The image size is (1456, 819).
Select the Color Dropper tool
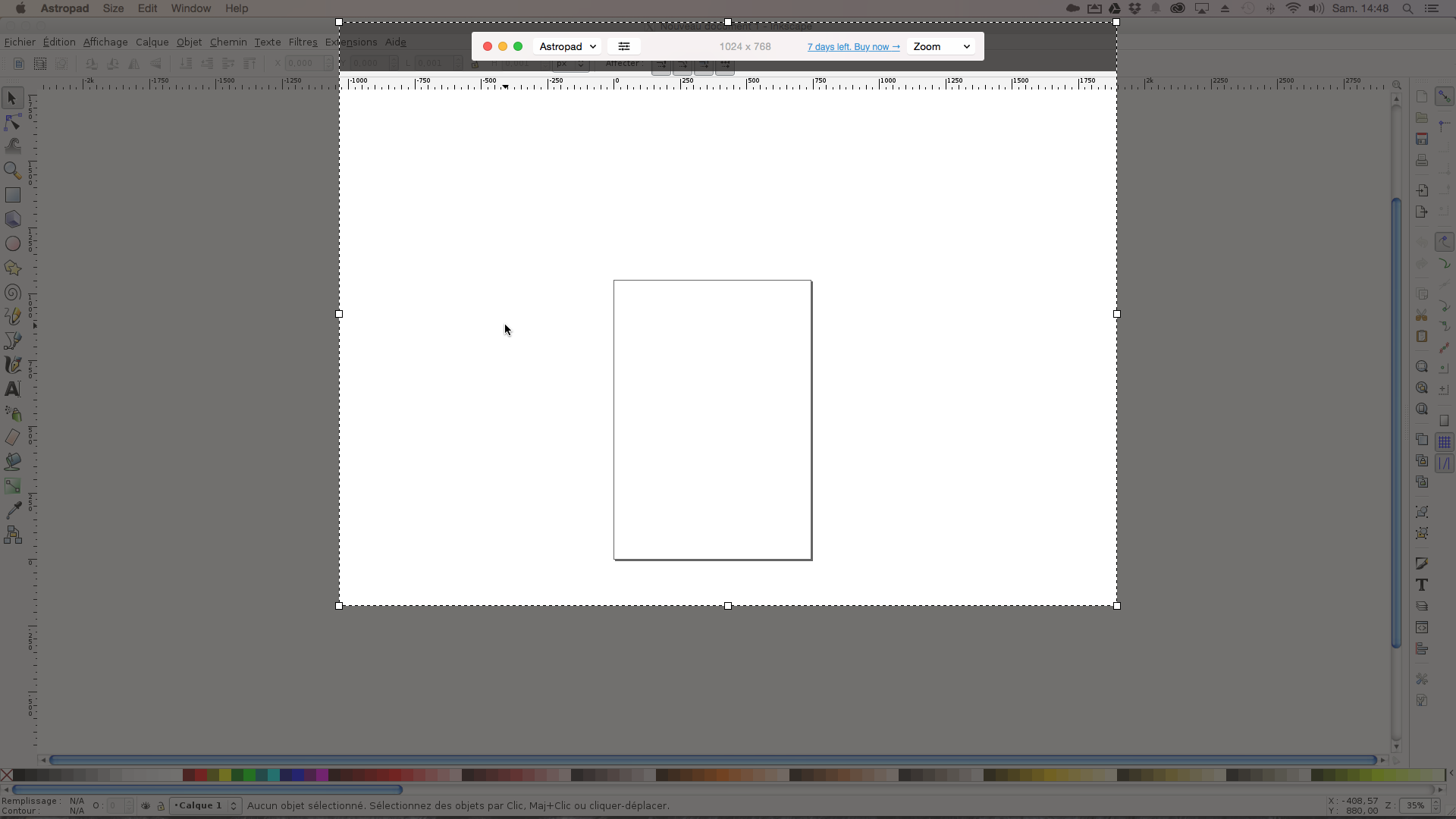[x=12, y=510]
